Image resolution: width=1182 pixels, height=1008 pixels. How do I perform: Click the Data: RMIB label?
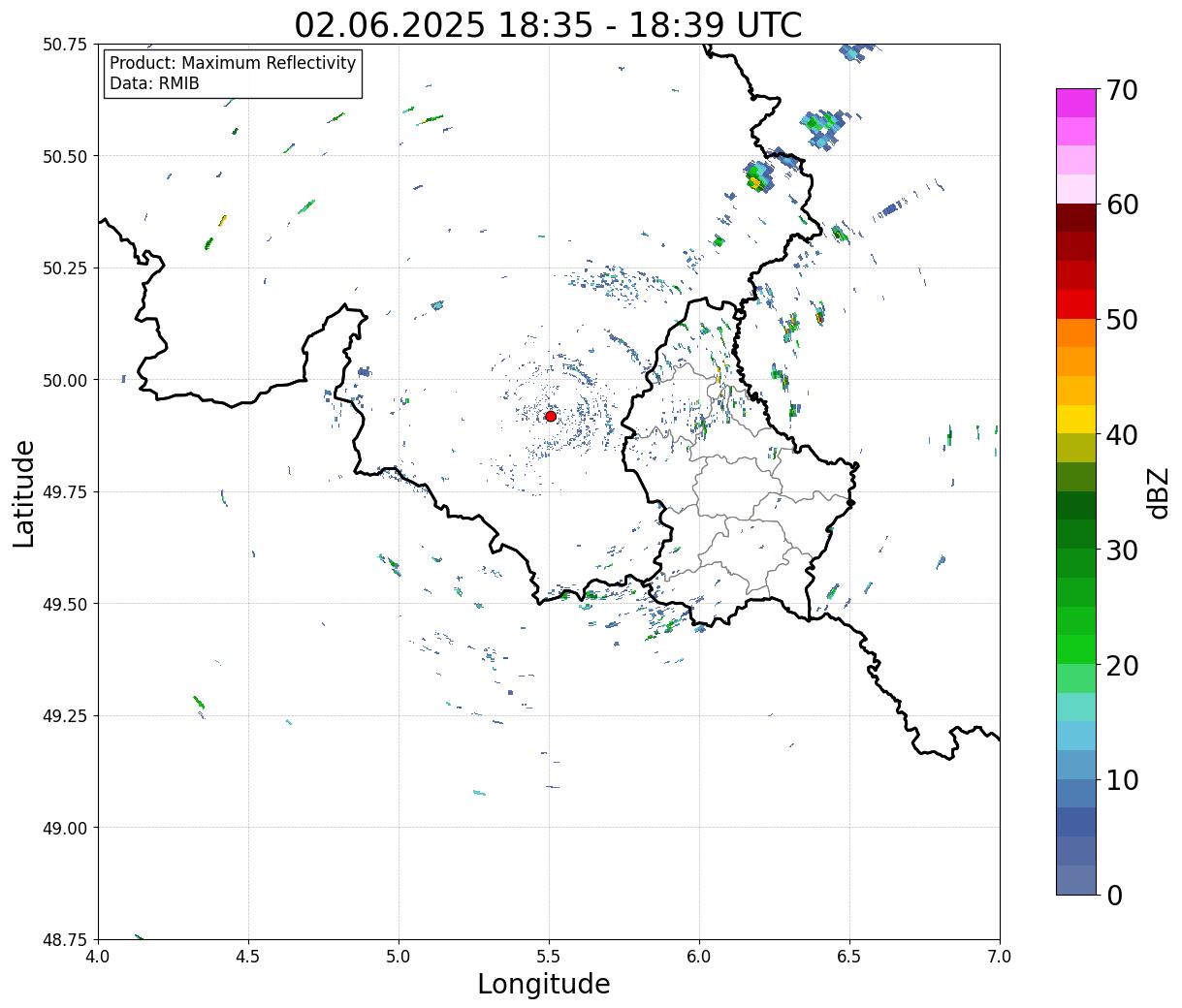[154, 84]
